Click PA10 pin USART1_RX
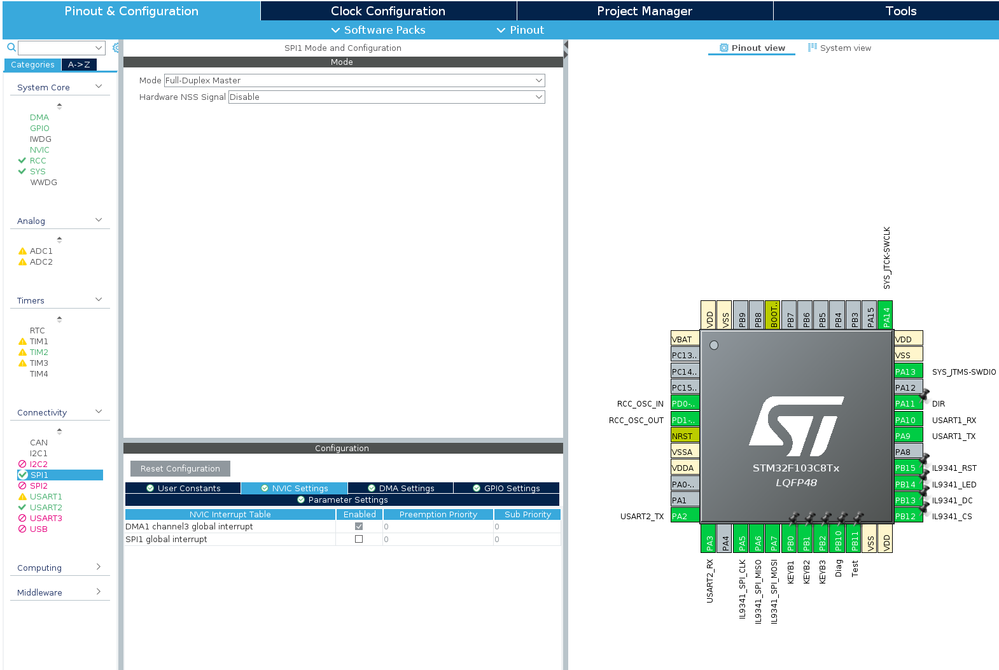Screen dimensions: 999x670 click(909, 420)
